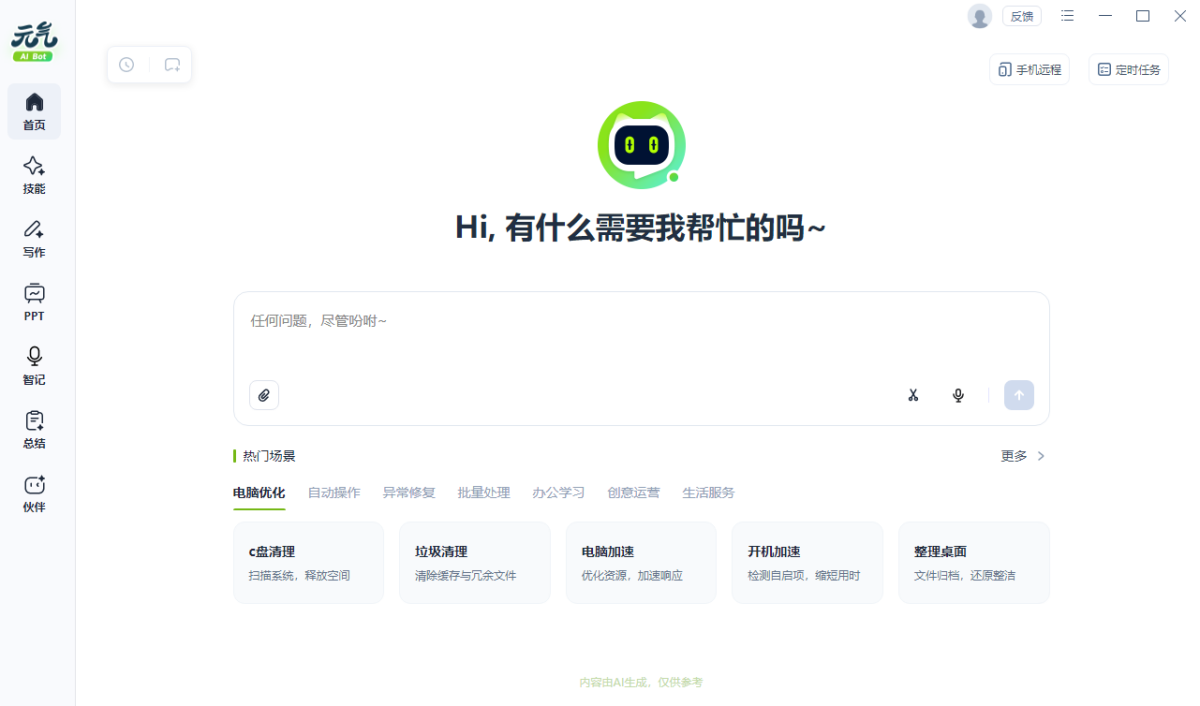This screenshot has height=706, width=1200.
Task: Click the 手机远程 button
Action: coord(1029,70)
